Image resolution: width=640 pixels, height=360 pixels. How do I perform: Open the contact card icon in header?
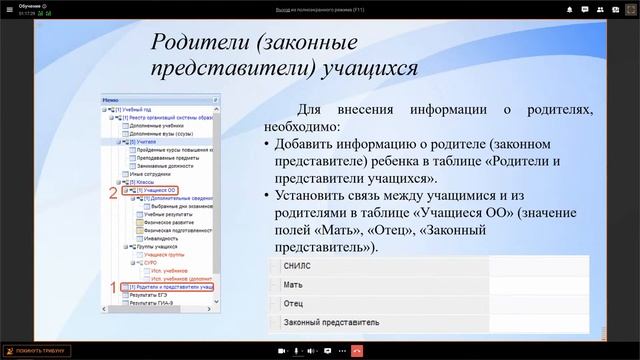point(616,9)
